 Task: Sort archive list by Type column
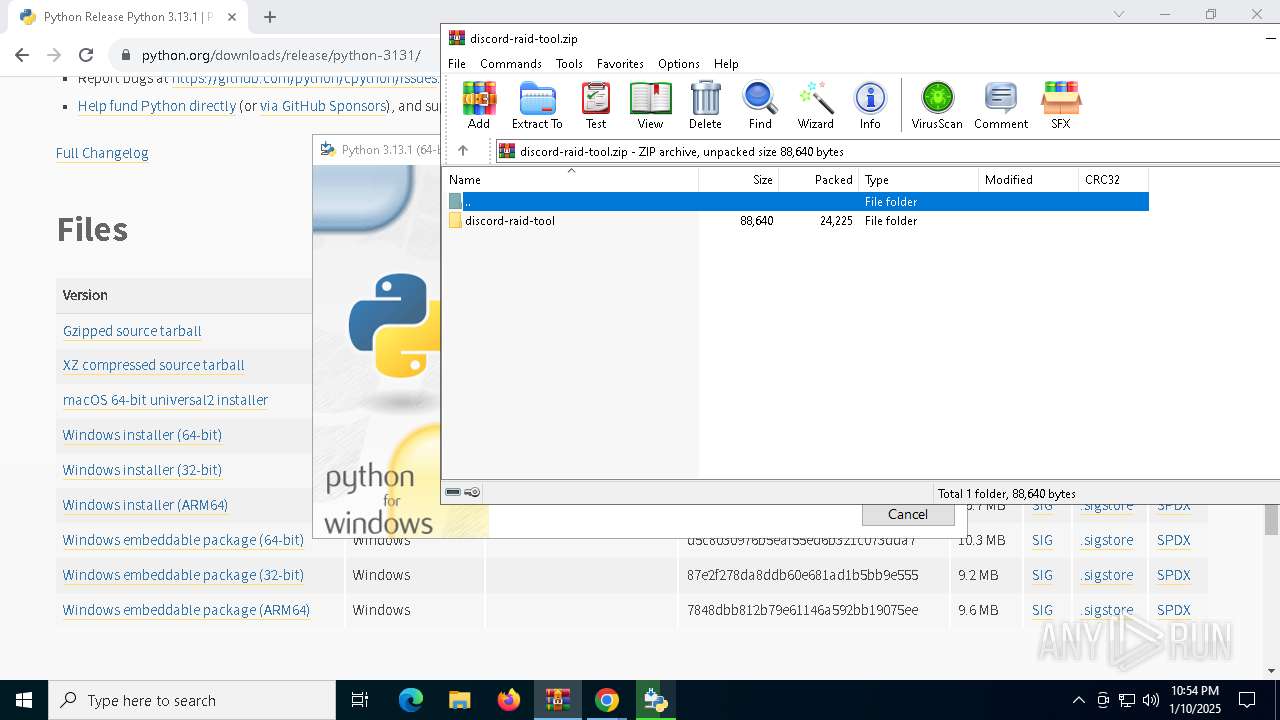pyautogui.click(x=919, y=180)
